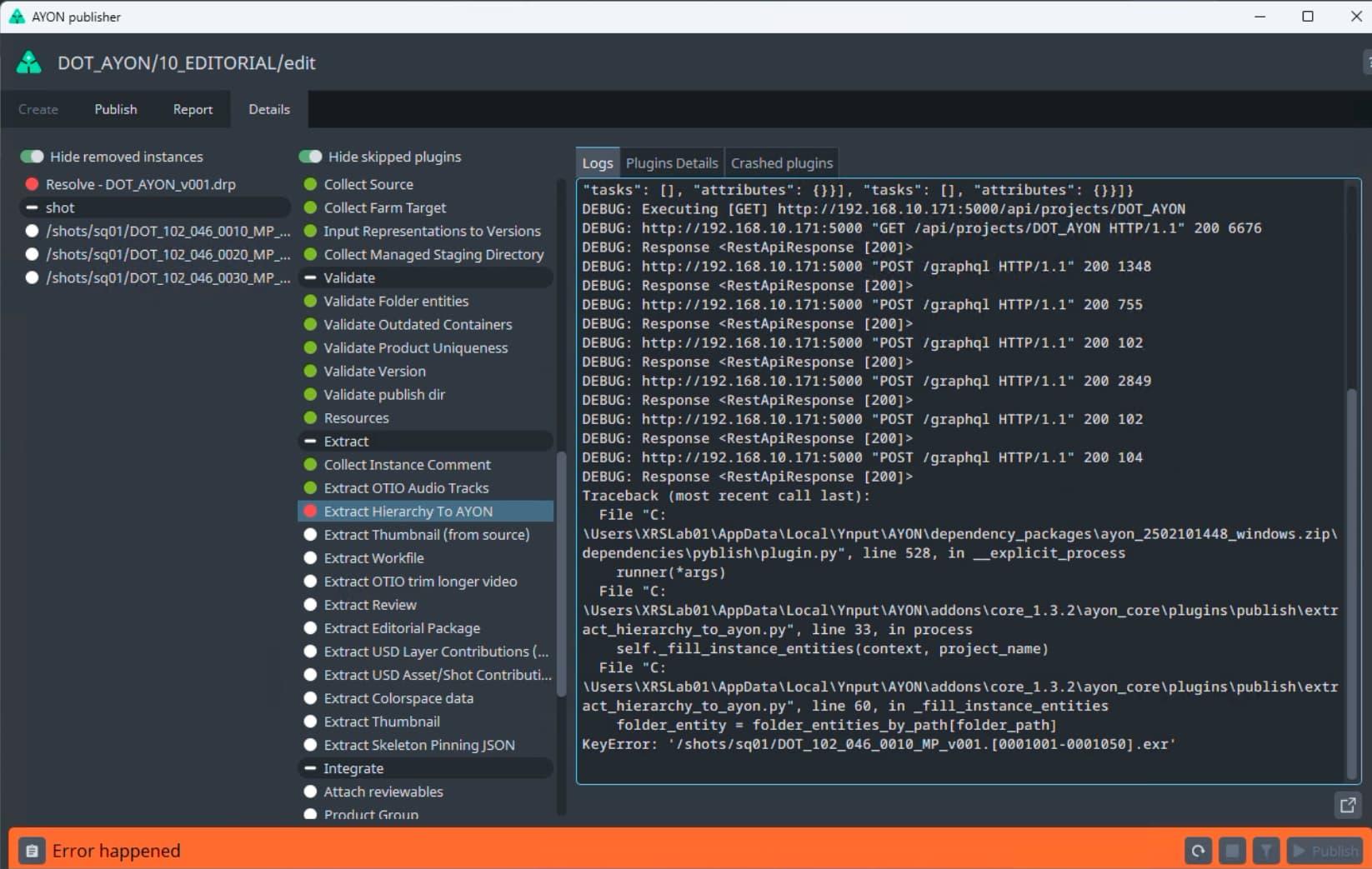This screenshot has width=1372, height=869.
Task: Collapse the Extract plugin group
Action: (310, 442)
